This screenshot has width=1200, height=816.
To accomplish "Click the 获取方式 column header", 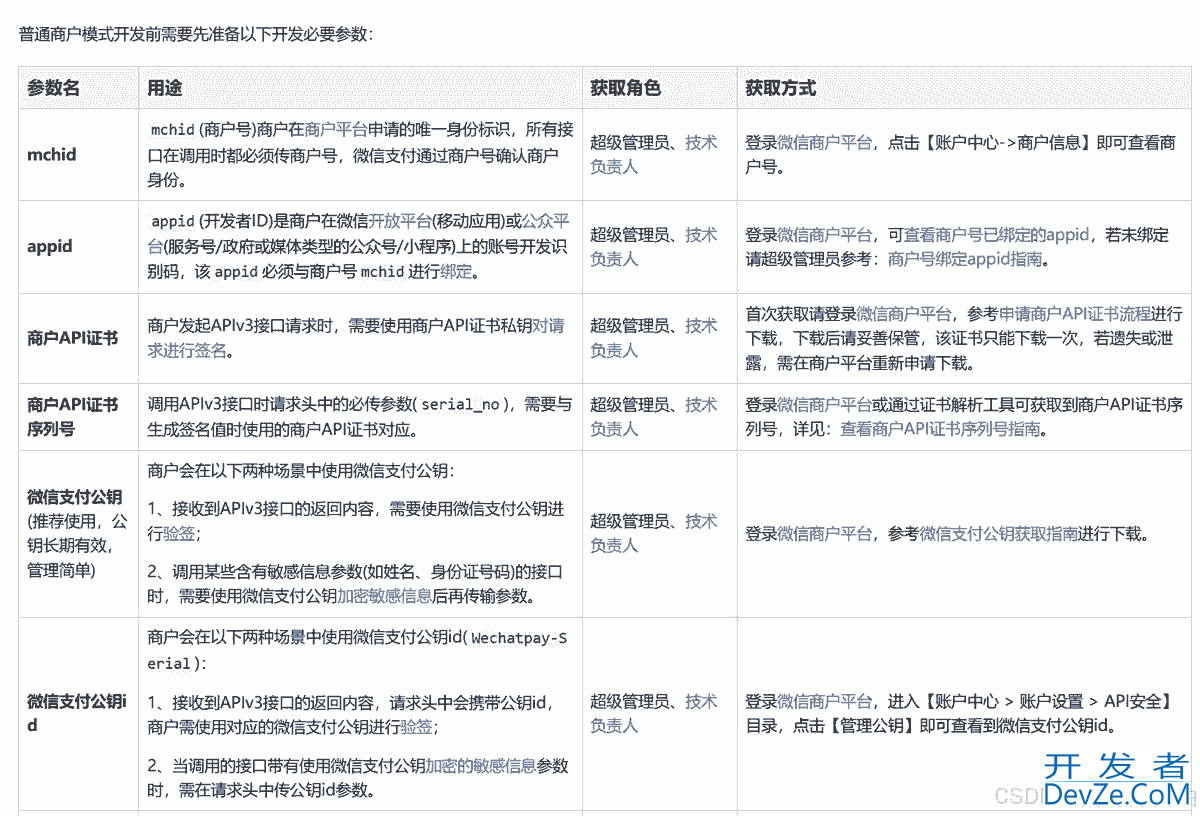I will click(x=780, y=88).
